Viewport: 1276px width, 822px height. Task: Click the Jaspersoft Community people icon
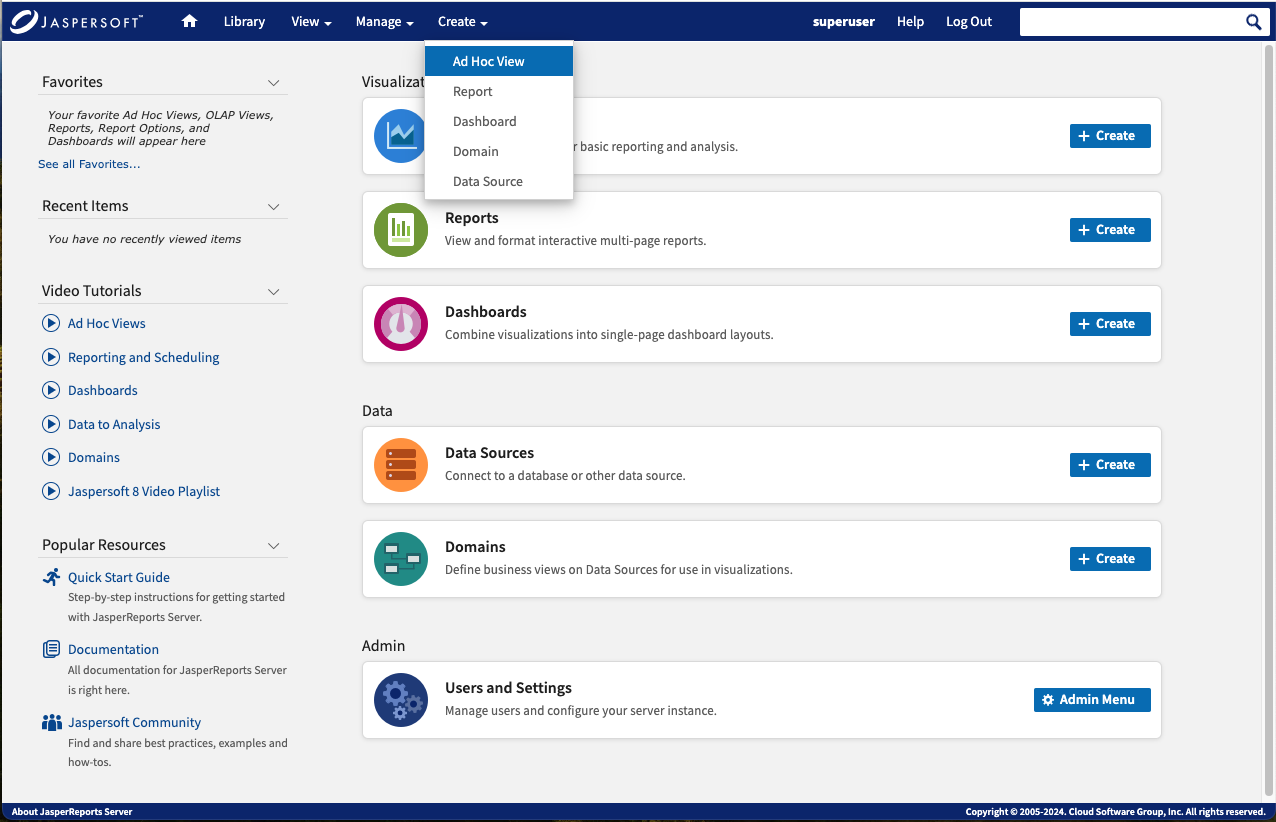51,722
